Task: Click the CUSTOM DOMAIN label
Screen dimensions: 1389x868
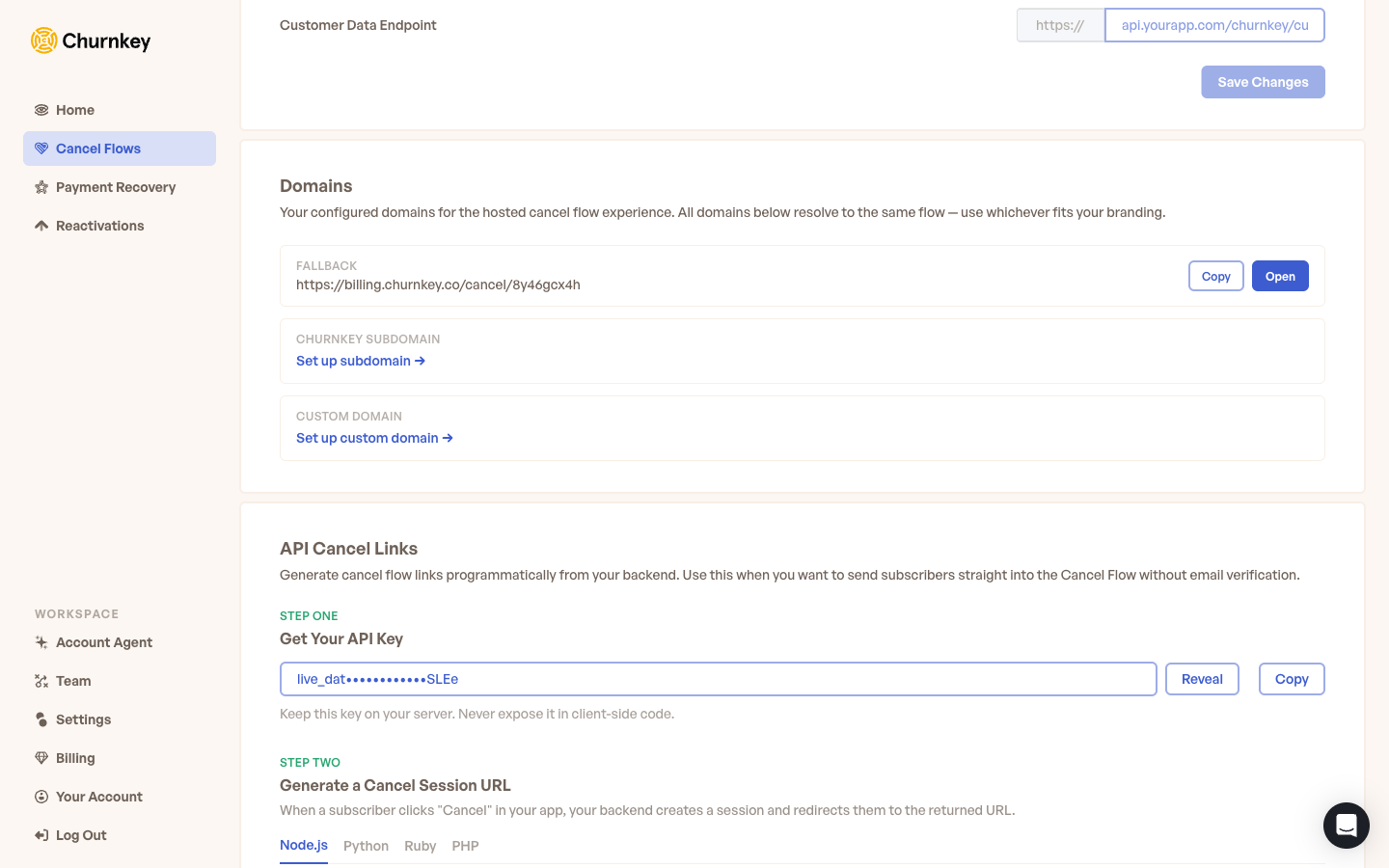Action: tap(349, 416)
